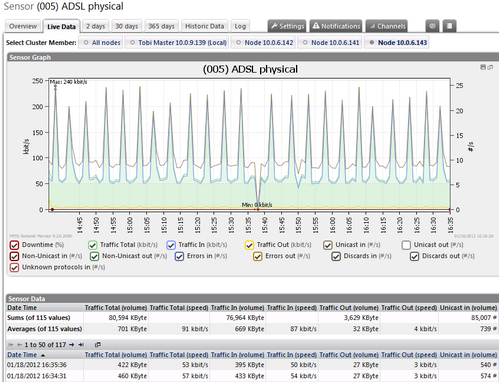This screenshot has height=382, width=499.
Task: Go to next page of data table
Action: click(72, 345)
